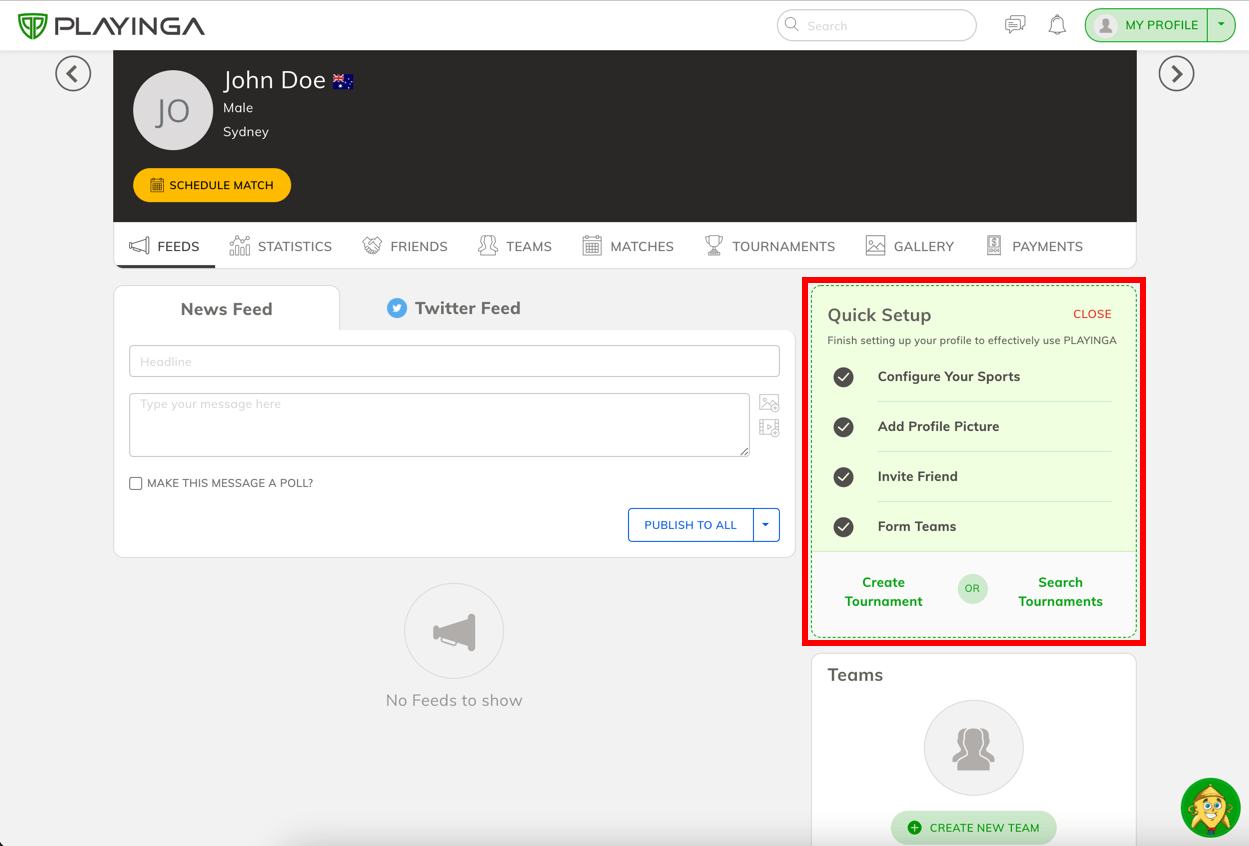Image resolution: width=1249 pixels, height=846 pixels.
Task: Open the Tournaments tab
Action: click(769, 246)
